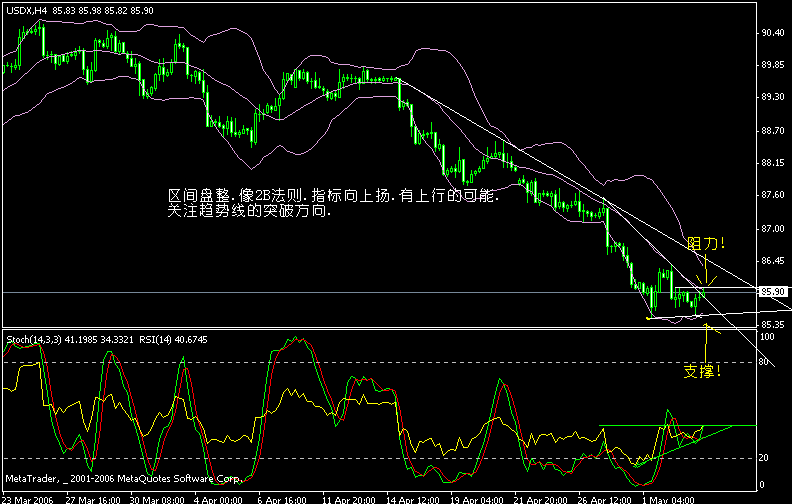Click the 20 level on indicator scale

764,458
